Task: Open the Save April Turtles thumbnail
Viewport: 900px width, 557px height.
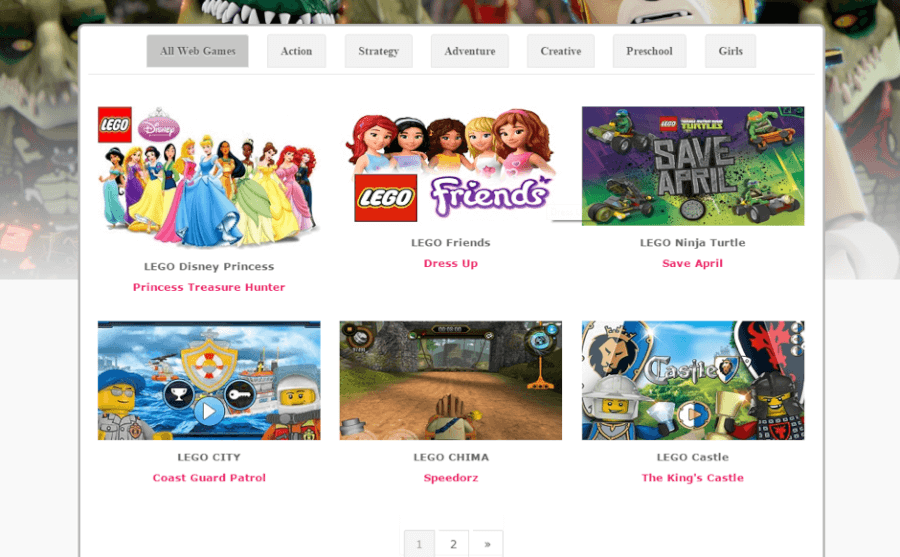Action: click(x=693, y=165)
